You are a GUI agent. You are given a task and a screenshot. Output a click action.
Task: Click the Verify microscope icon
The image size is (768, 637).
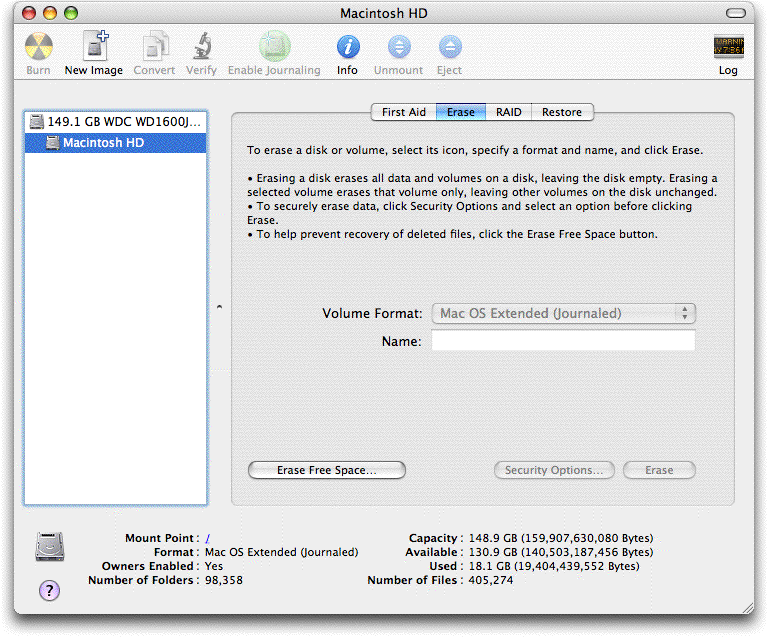[x=201, y=47]
